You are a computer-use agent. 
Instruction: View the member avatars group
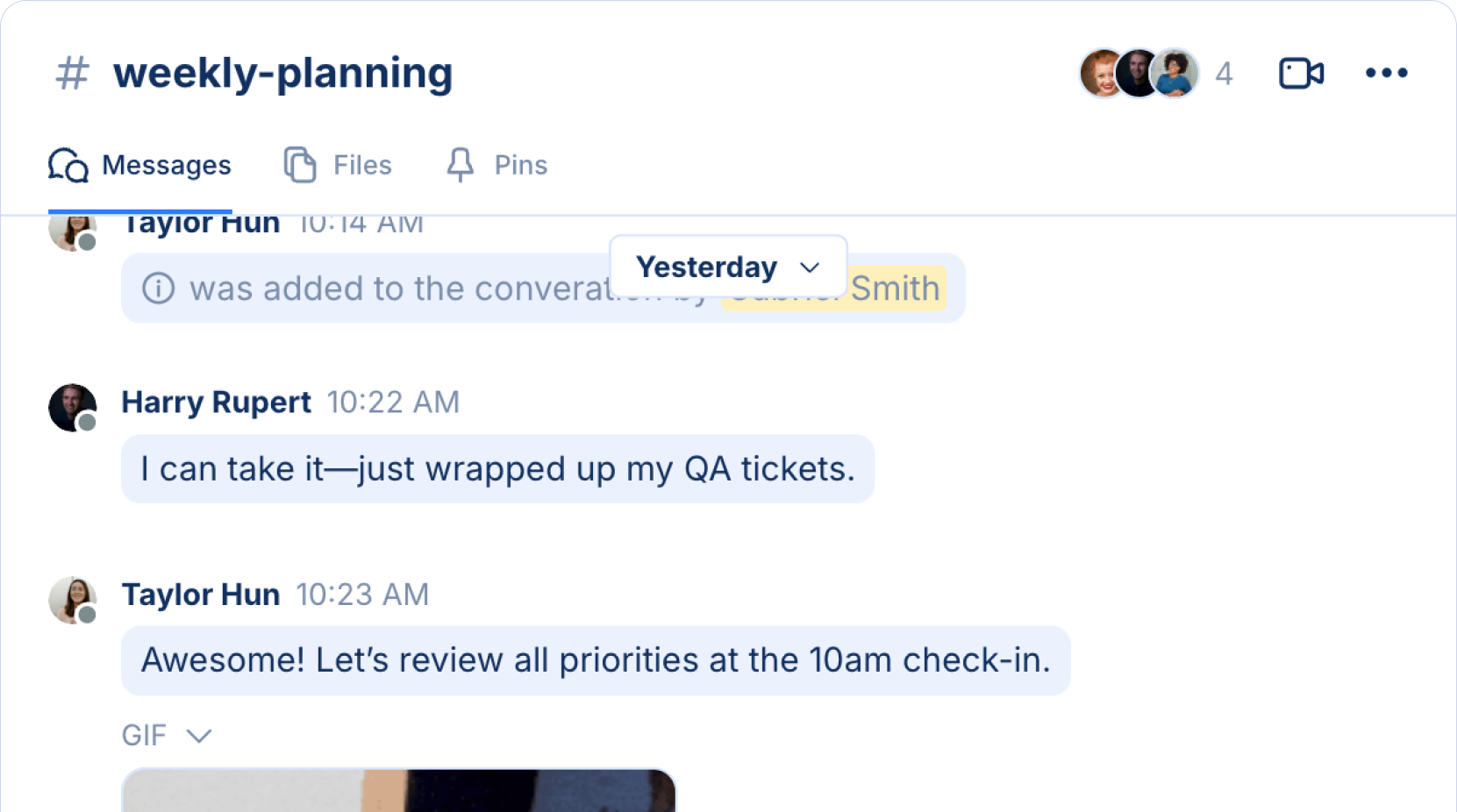click(1139, 73)
